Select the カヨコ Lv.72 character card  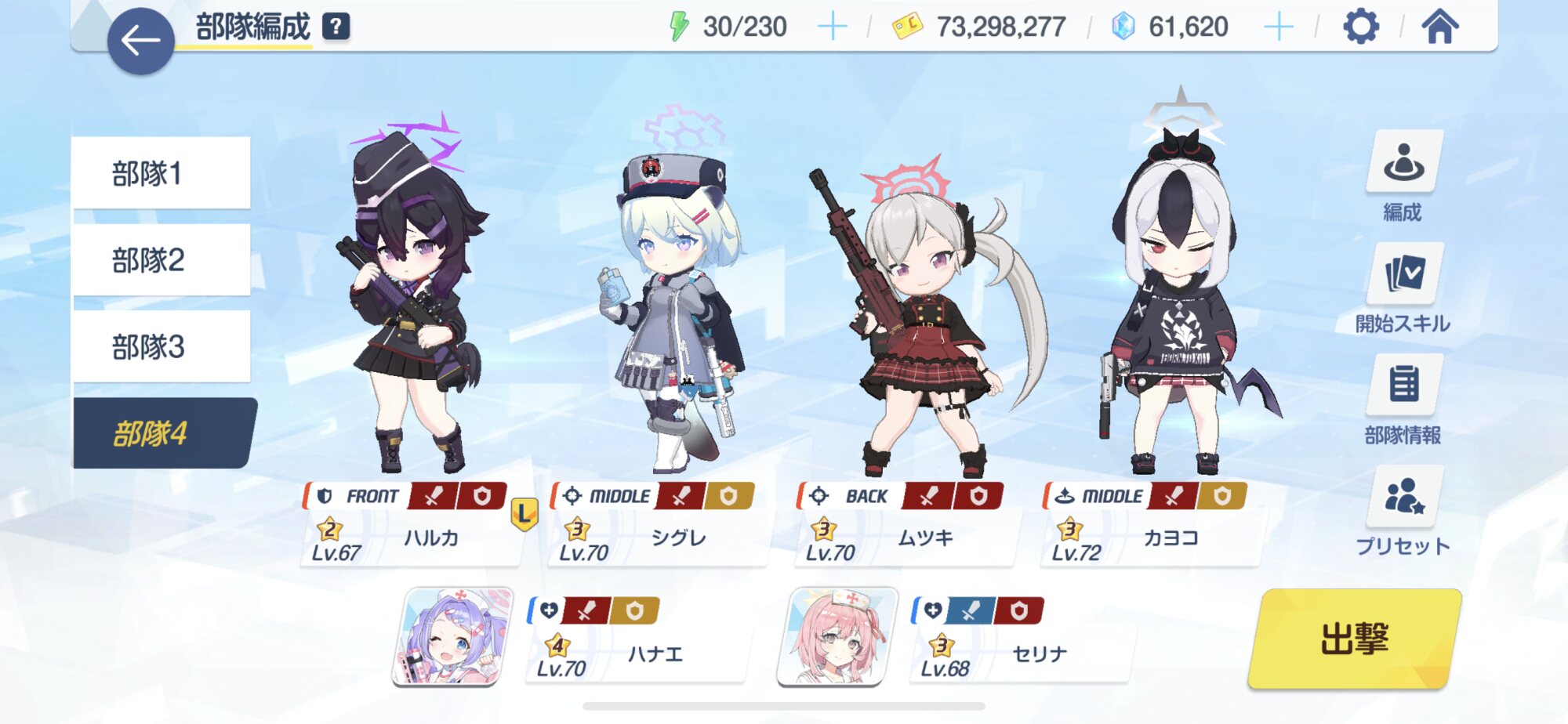tap(1151, 523)
